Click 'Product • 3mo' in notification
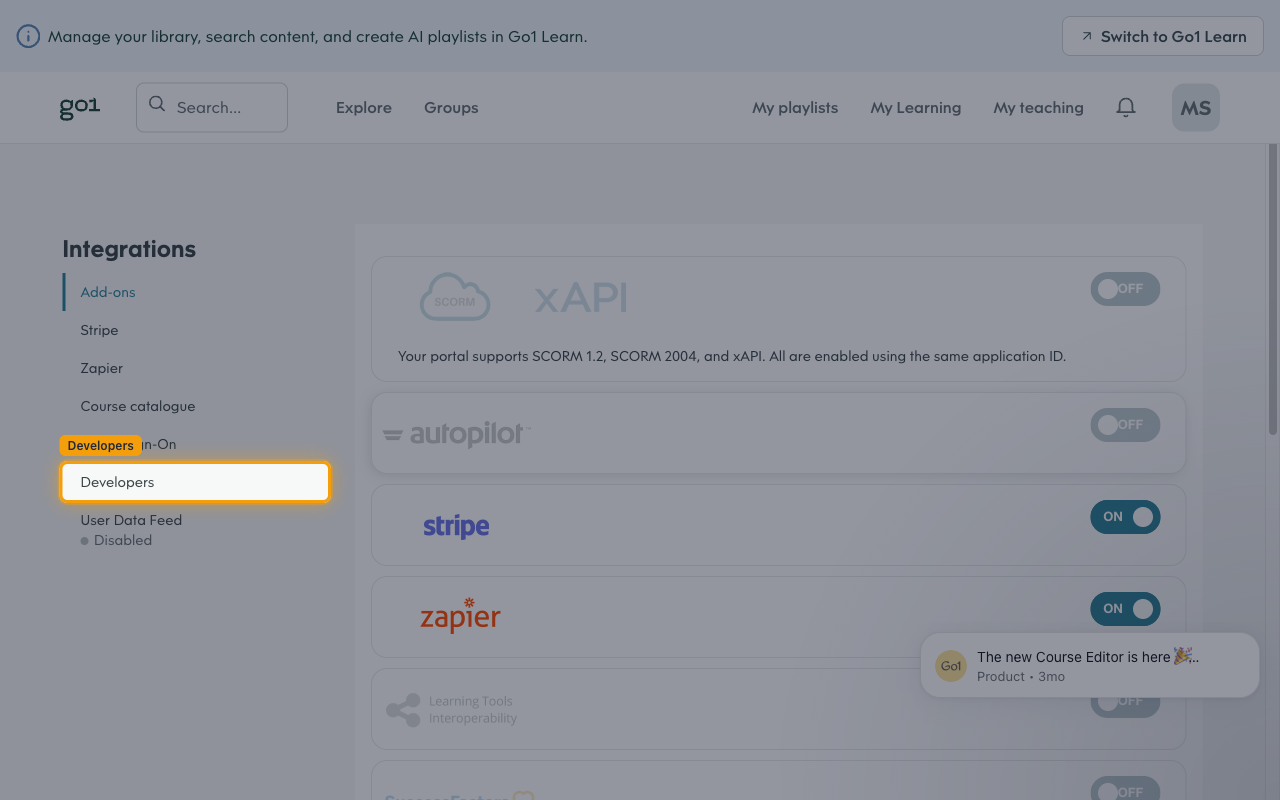Screen dimensions: 1280x800 [x=1021, y=677]
